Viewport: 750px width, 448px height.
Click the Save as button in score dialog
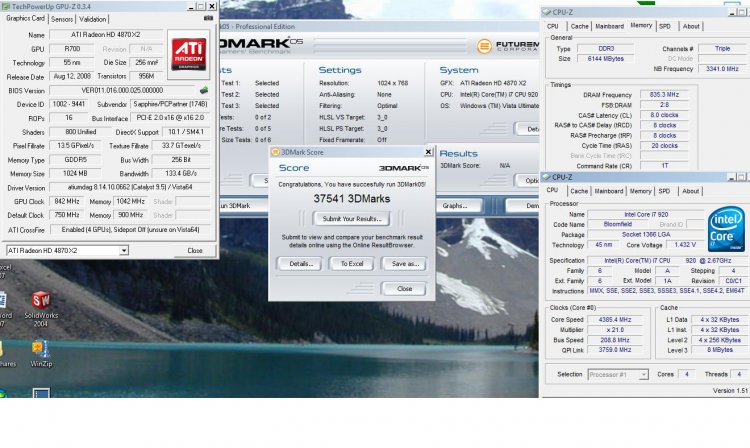(x=405, y=263)
